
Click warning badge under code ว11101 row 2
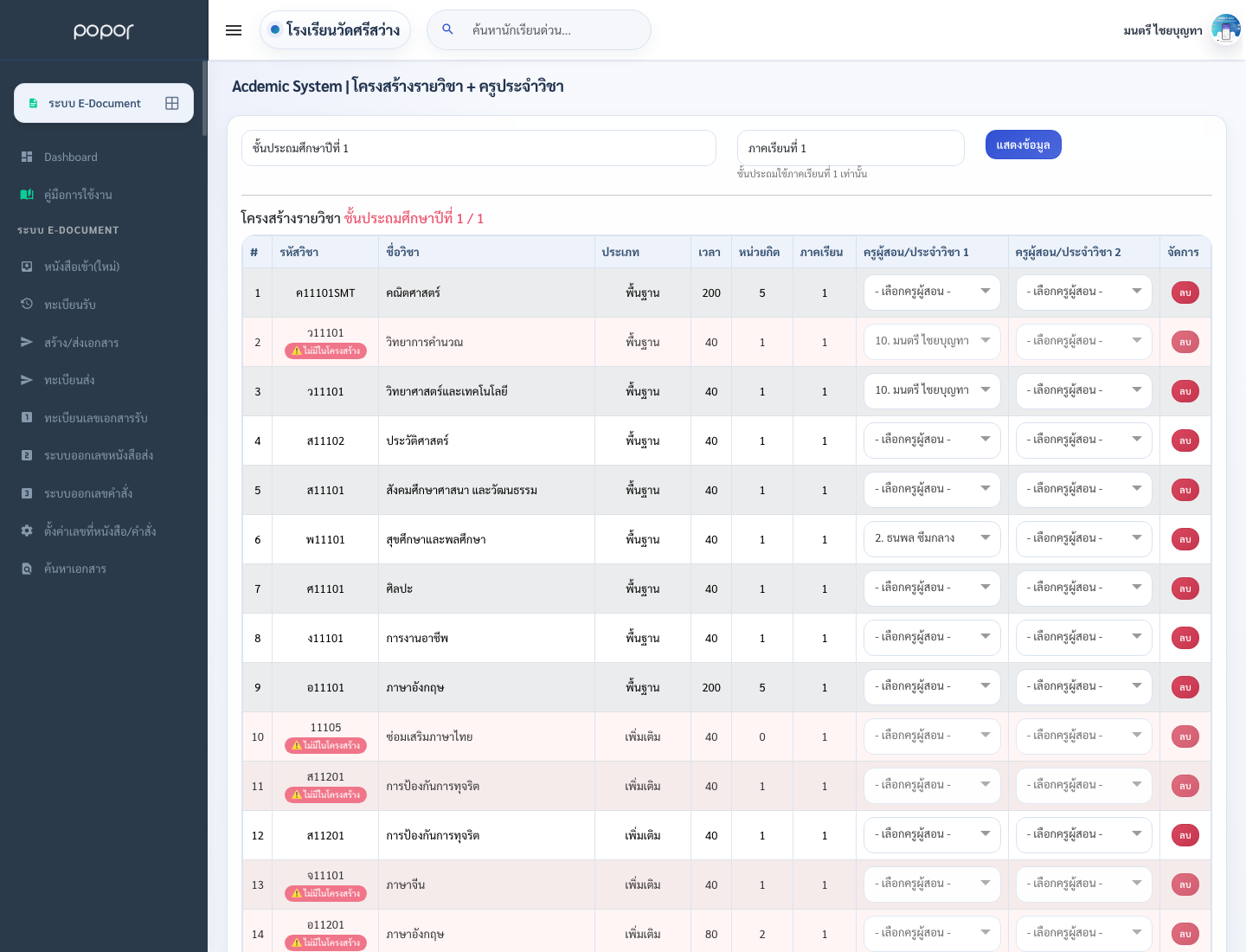(x=325, y=351)
